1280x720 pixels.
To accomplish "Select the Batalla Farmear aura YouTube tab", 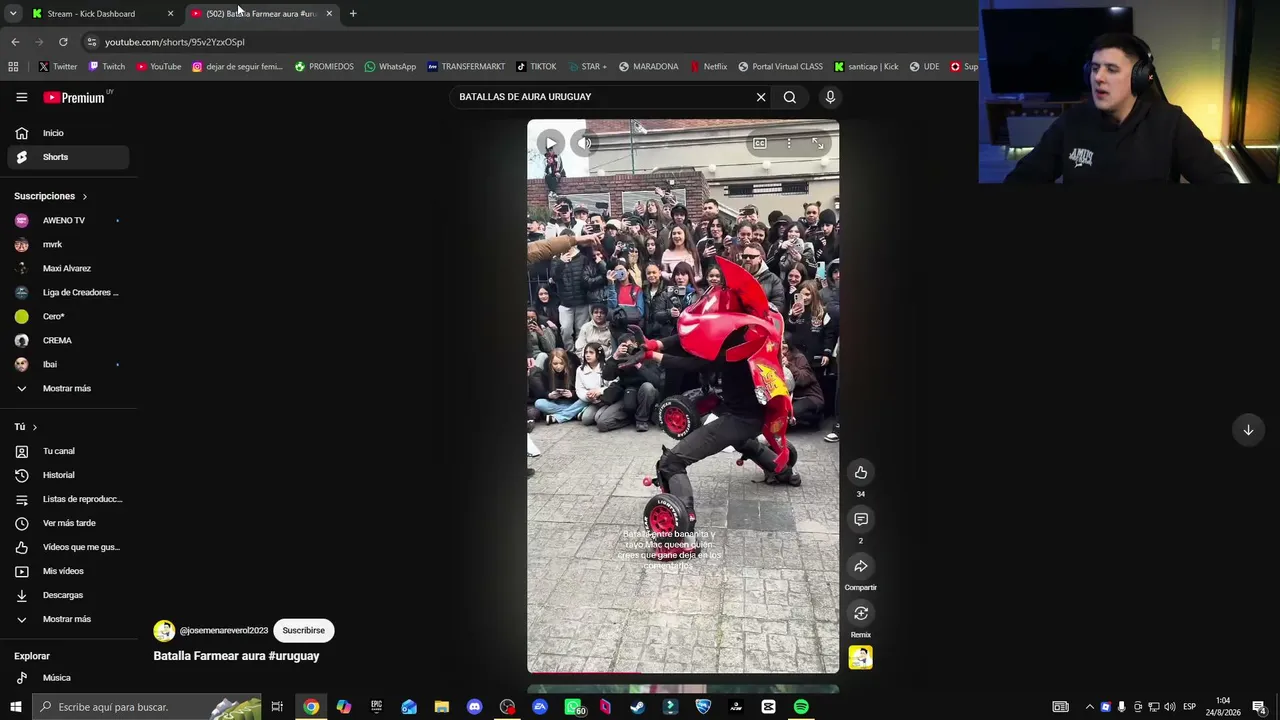I will (262, 14).
